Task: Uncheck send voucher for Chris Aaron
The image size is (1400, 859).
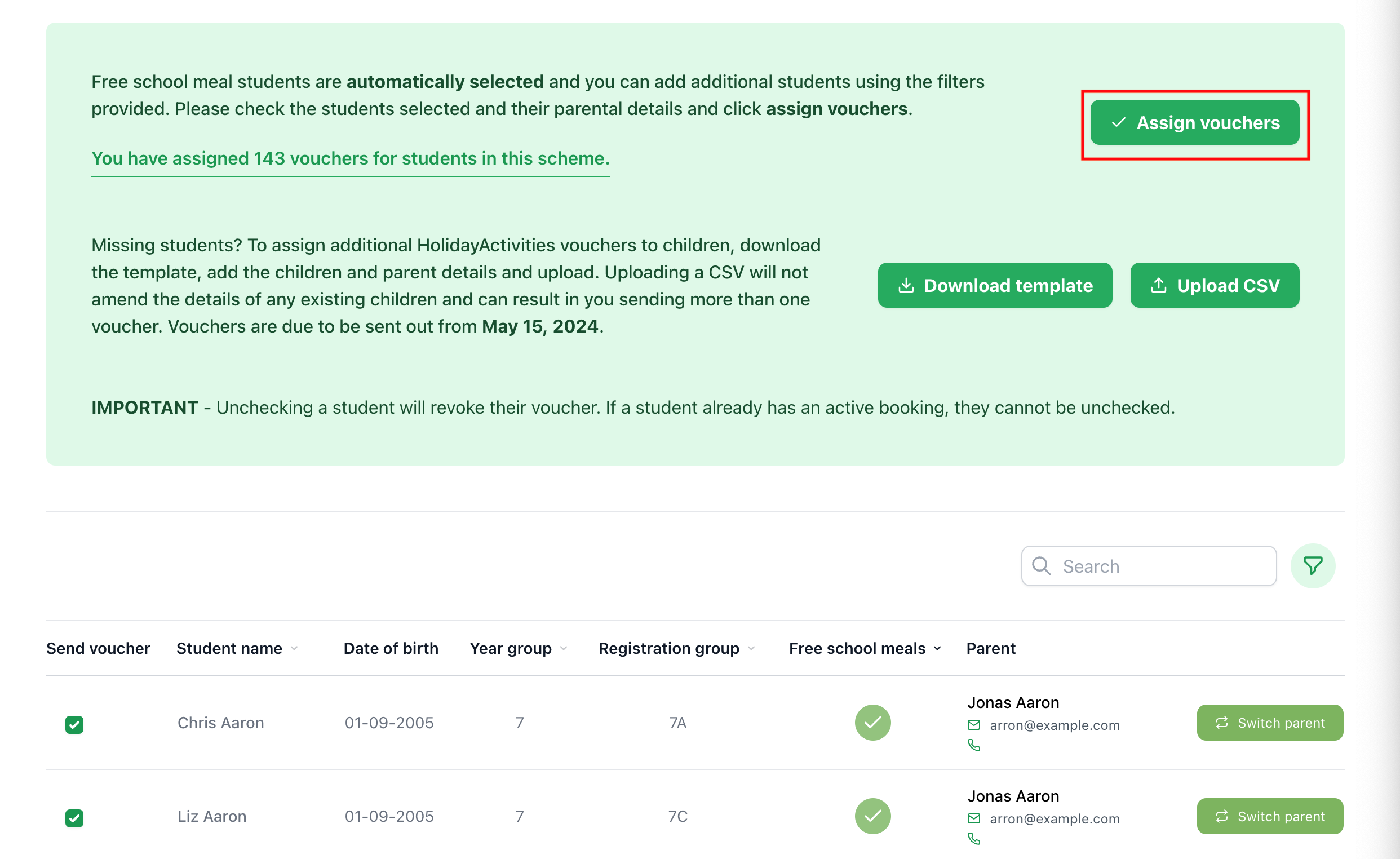Action: (x=74, y=724)
